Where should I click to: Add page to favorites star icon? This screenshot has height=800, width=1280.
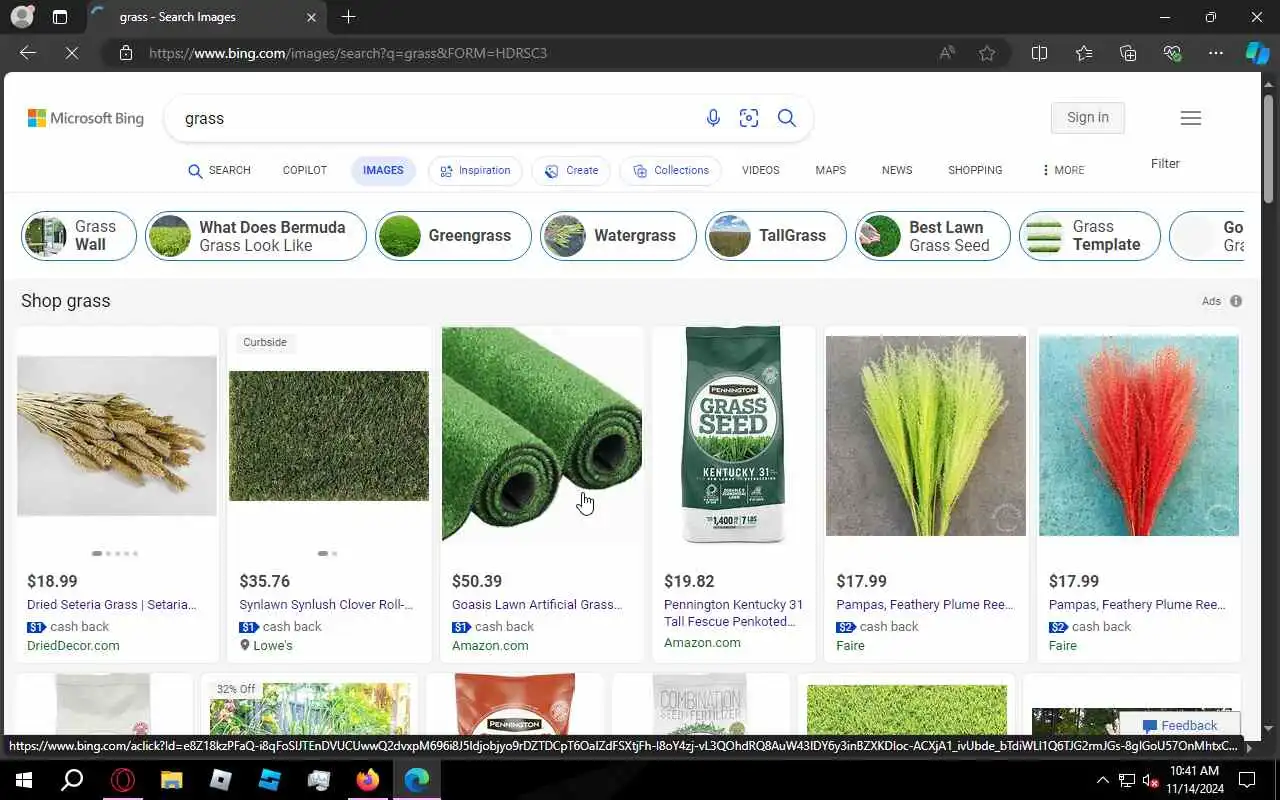point(987,53)
